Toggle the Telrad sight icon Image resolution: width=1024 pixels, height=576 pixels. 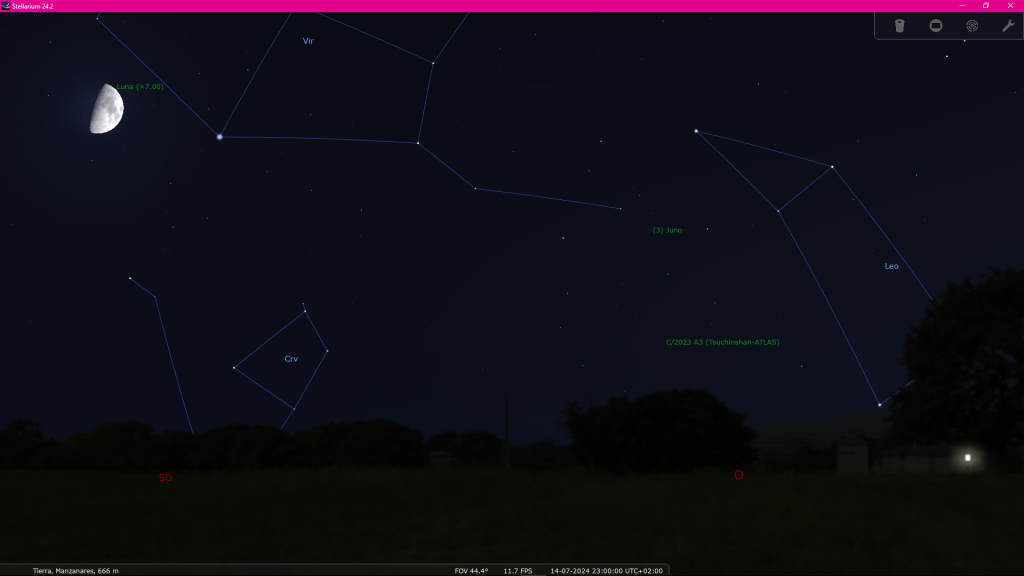pos(972,26)
